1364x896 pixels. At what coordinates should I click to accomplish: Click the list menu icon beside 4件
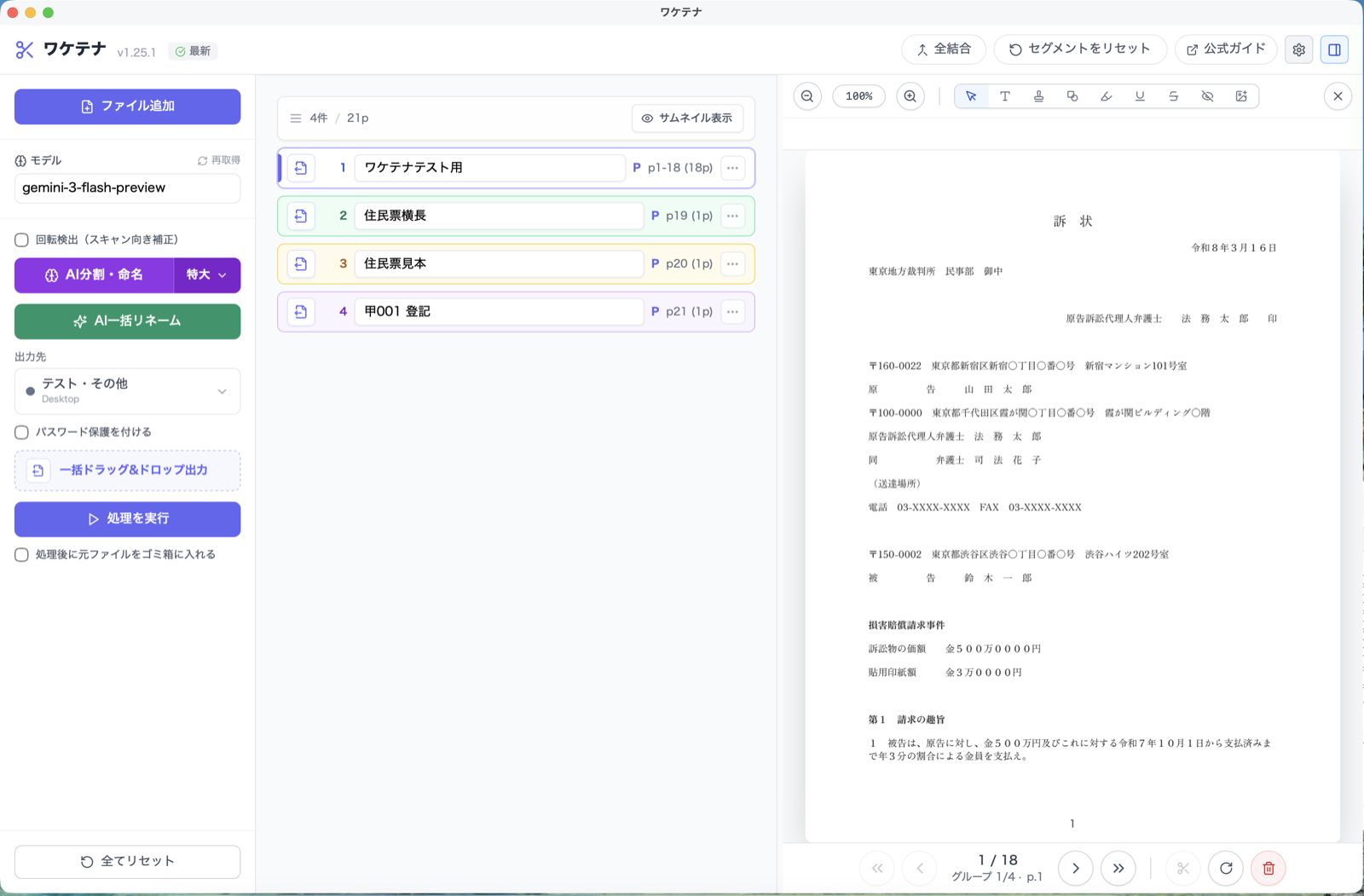point(296,119)
